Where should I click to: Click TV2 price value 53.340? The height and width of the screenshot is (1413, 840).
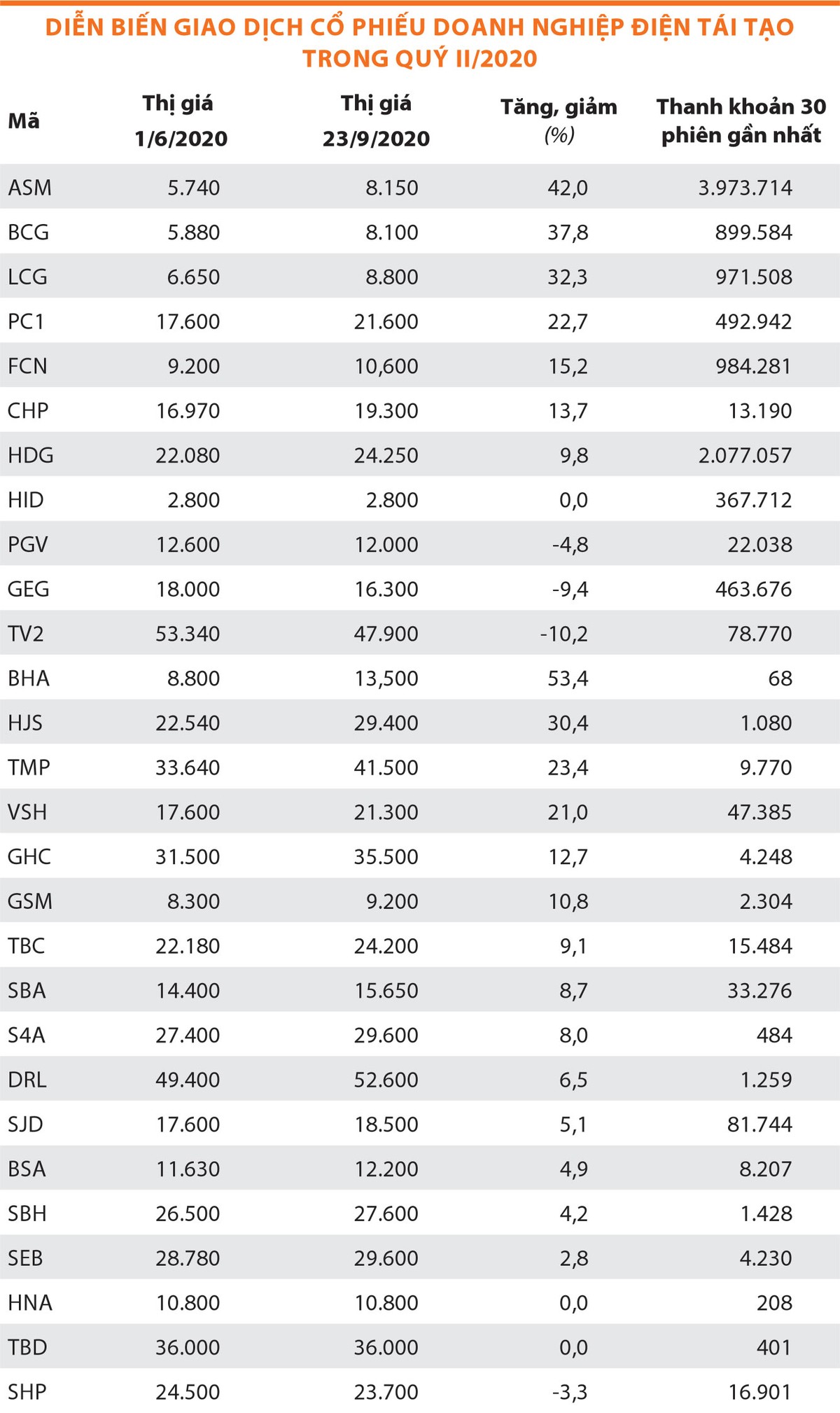pyautogui.click(x=188, y=634)
